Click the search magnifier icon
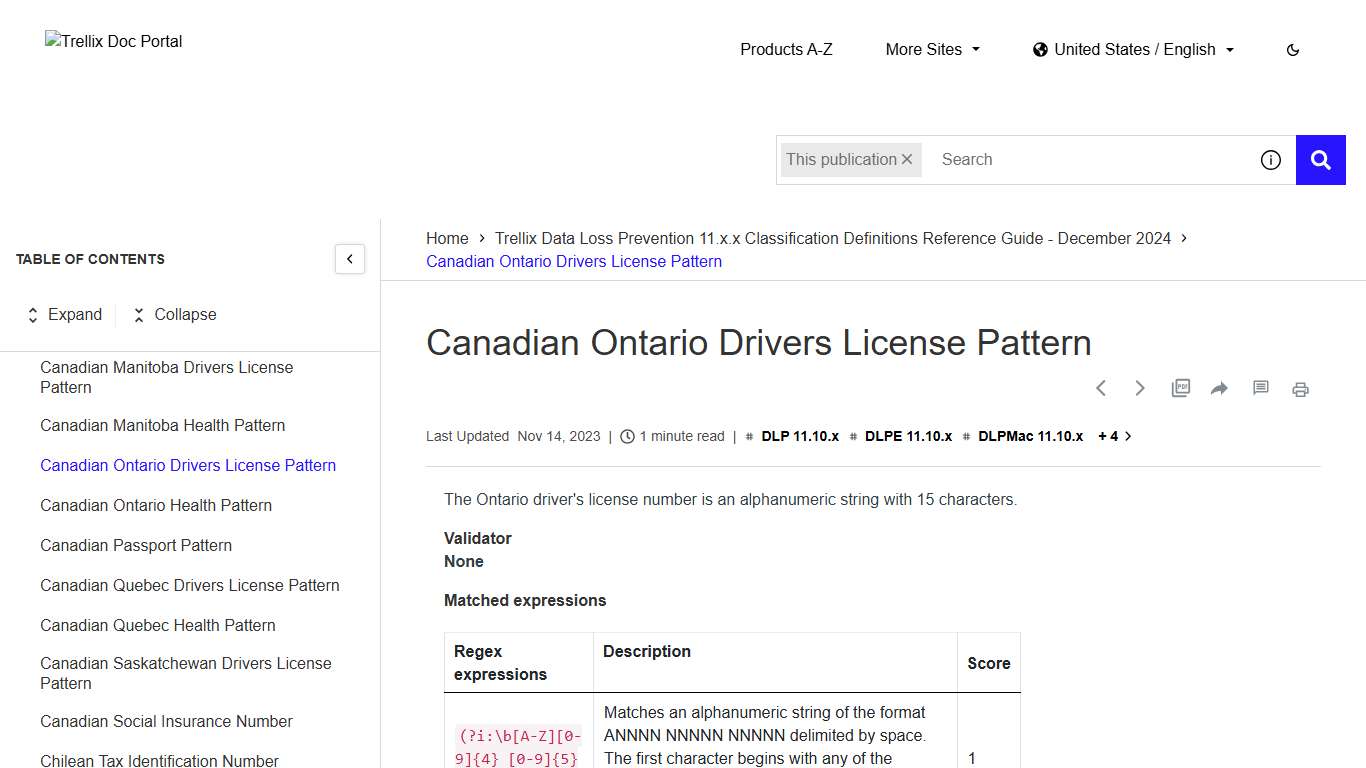Viewport: 1366px width, 768px height. pos(1320,159)
